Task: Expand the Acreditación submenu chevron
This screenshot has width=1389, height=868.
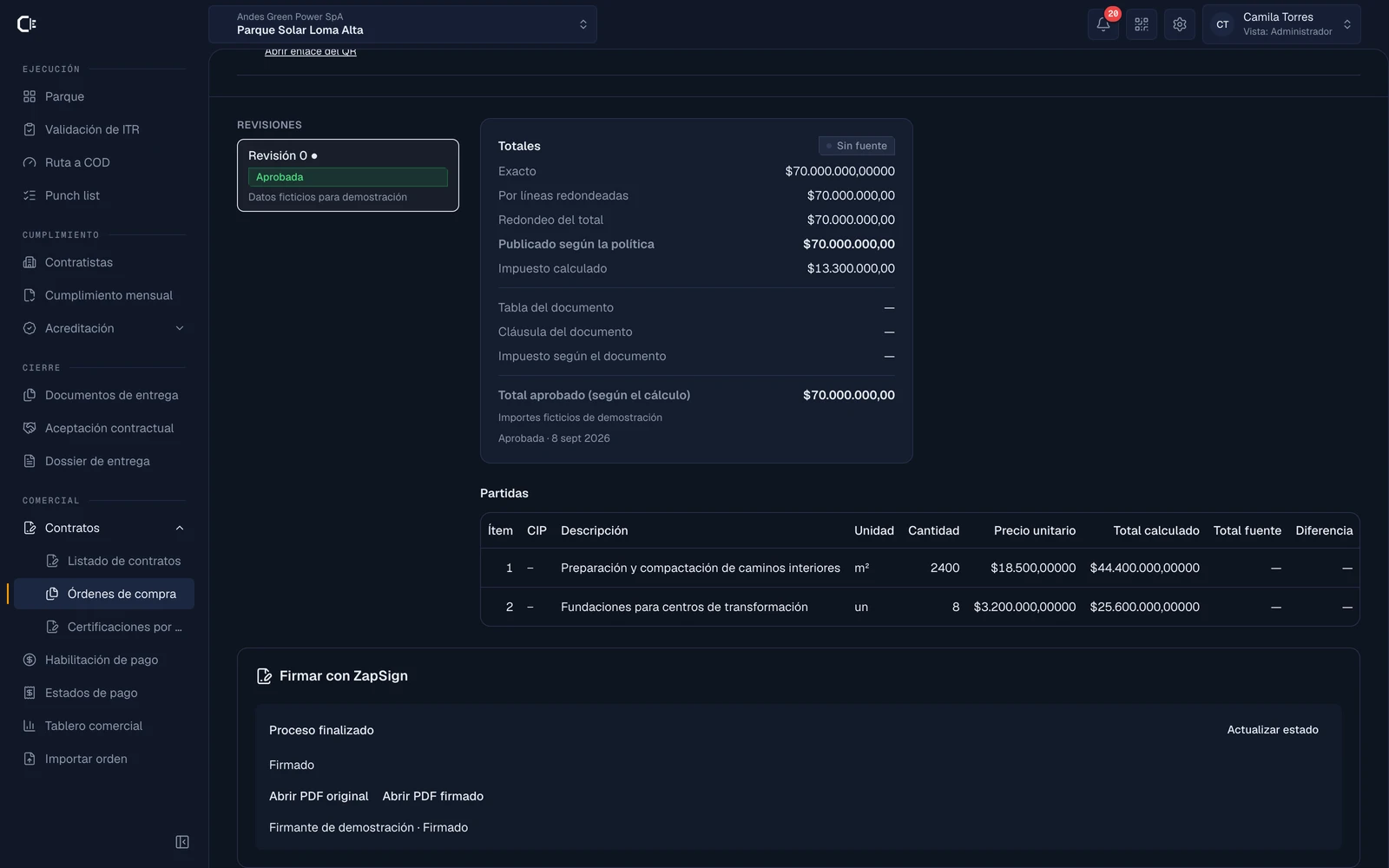Action: tap(180, 328)
